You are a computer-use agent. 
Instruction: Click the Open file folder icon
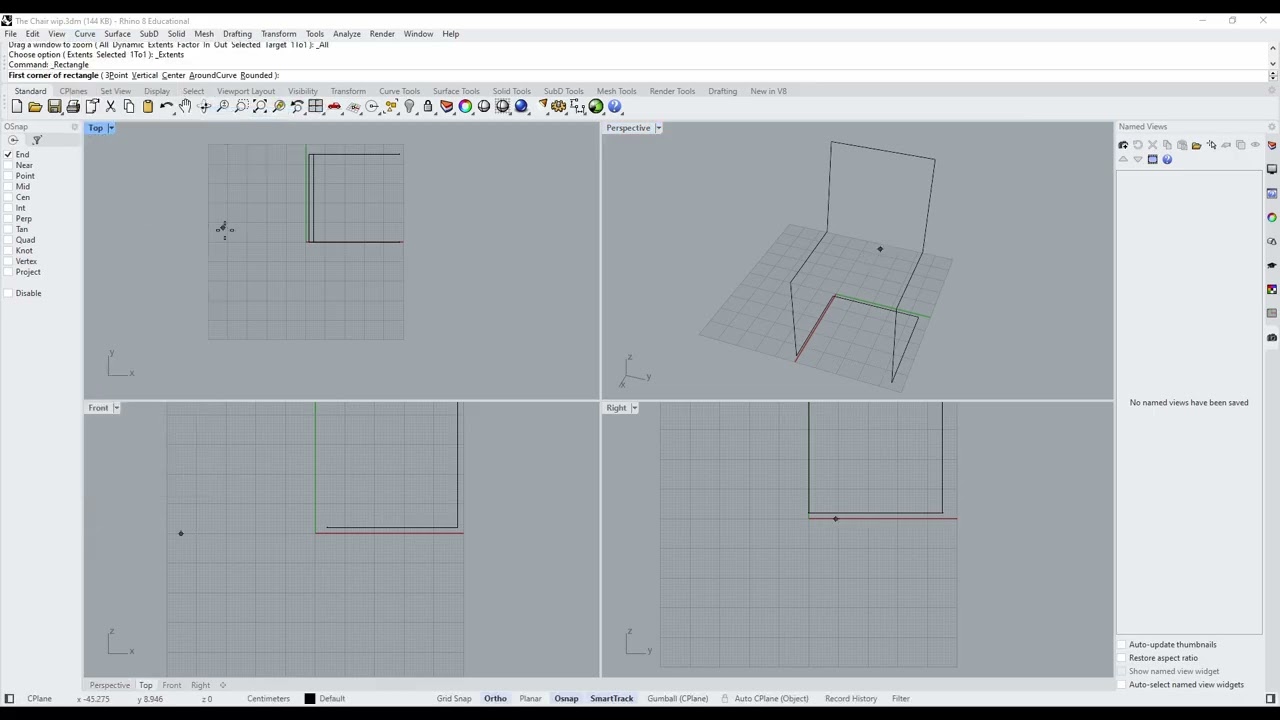pyautogui.click(x=35, y=106)
